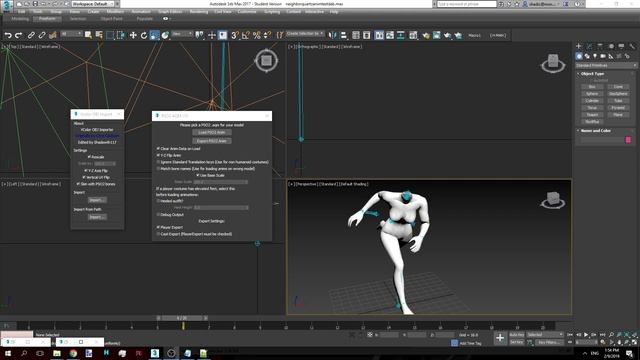Image resolution: width=640 pixels, height=360 pixels.
Task: Open the Create Selection Set dropdown
Action: [x=305, y=33]
